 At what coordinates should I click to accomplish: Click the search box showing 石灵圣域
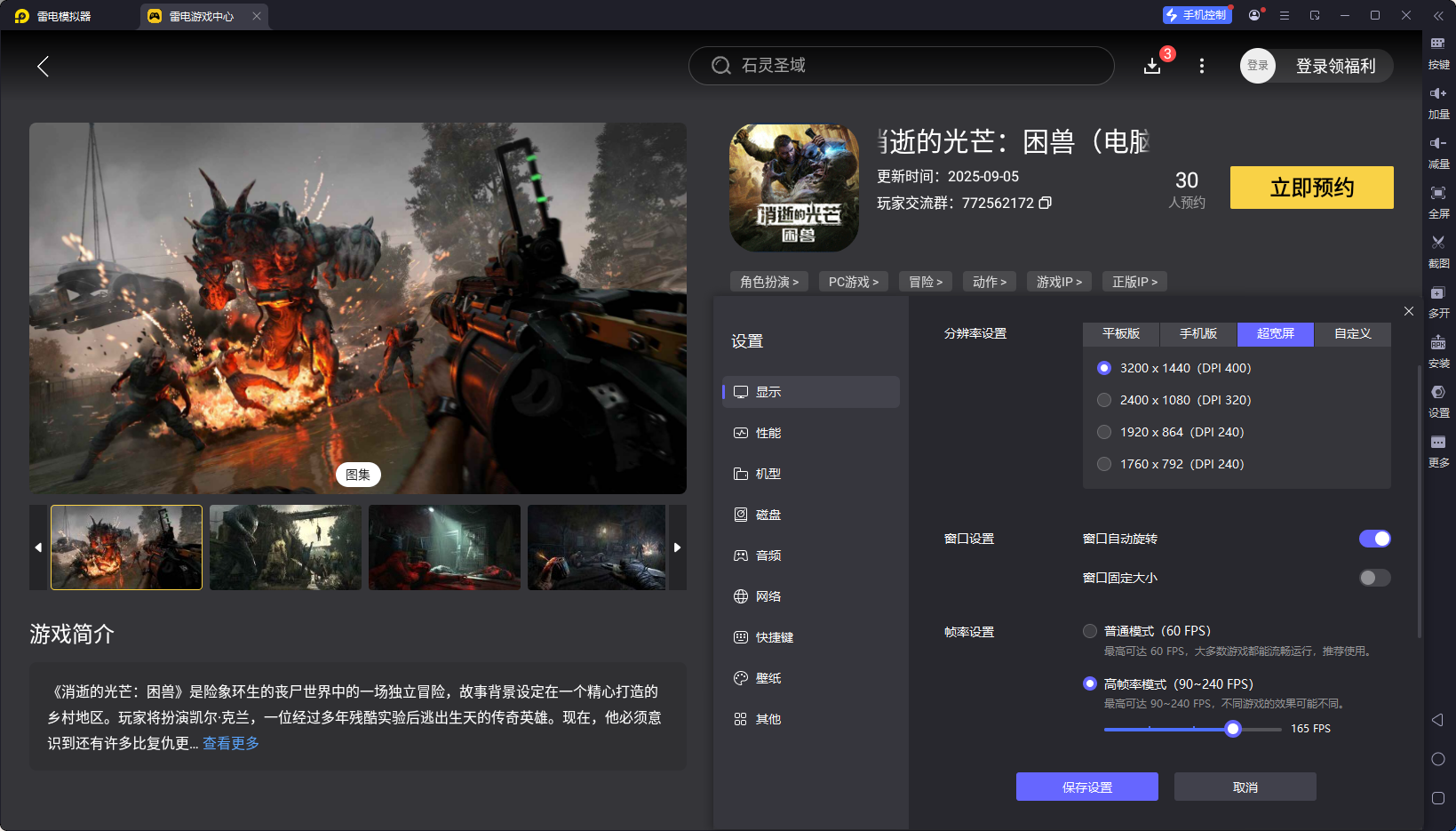click(901, 65)
